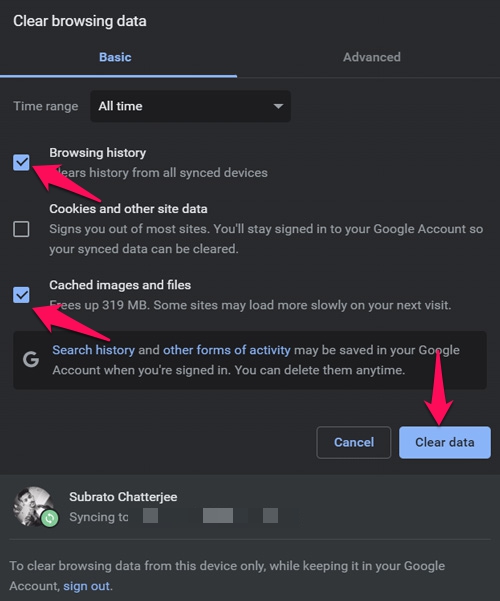The image size is (500, 601).
Task: Click the Cookies and other site data label
Action: (128, 209)
